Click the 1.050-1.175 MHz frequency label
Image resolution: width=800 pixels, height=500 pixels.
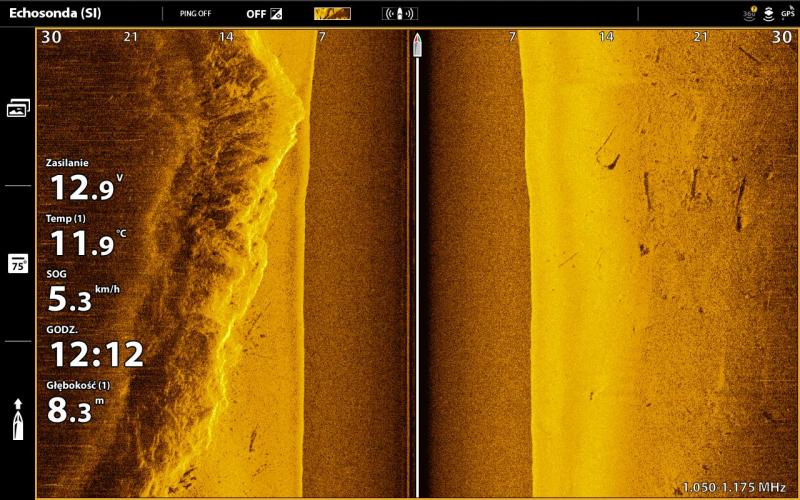tap(733, 487)
